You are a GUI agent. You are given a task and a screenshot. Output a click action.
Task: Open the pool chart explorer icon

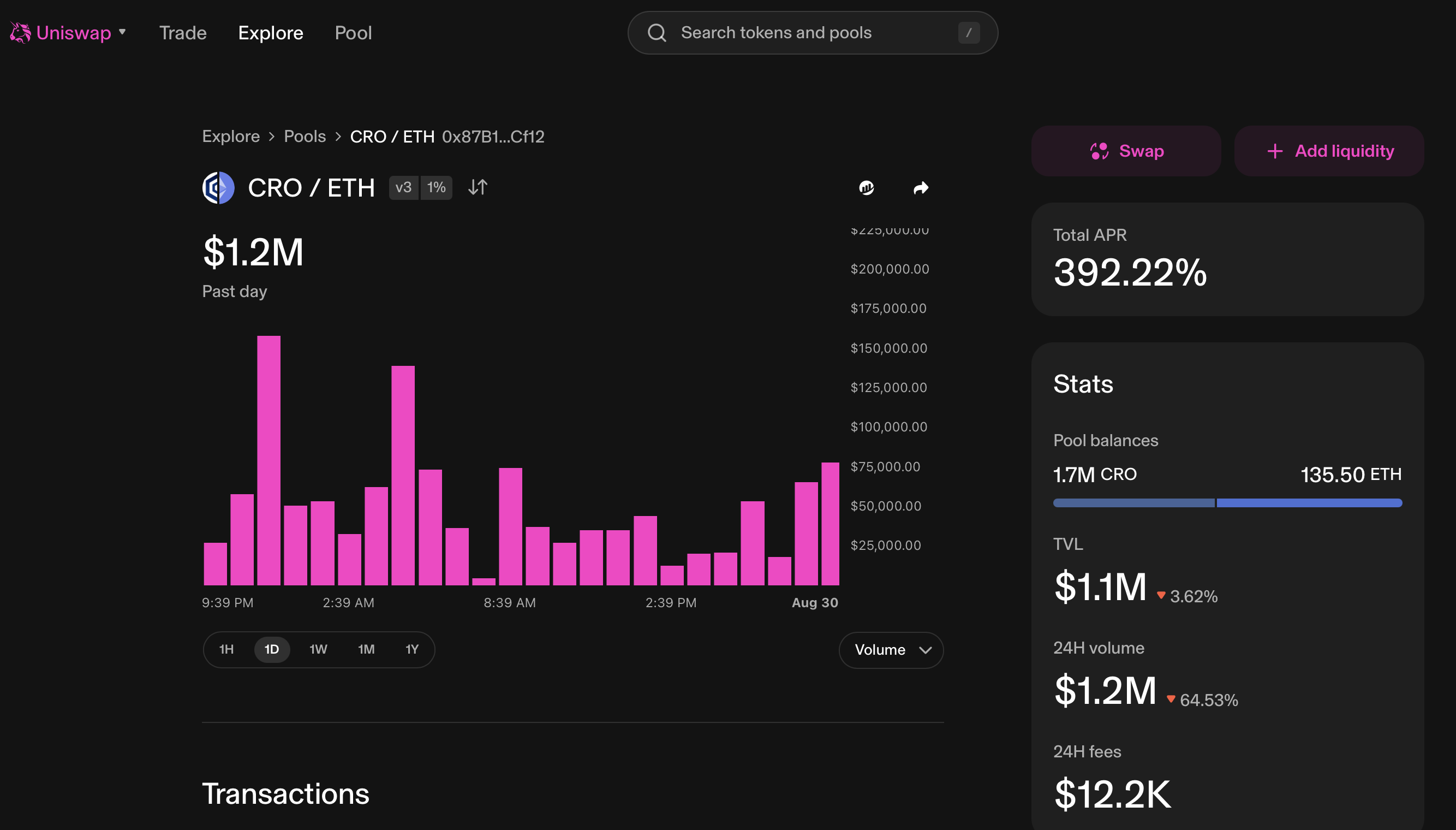click(x=867, y=187)
